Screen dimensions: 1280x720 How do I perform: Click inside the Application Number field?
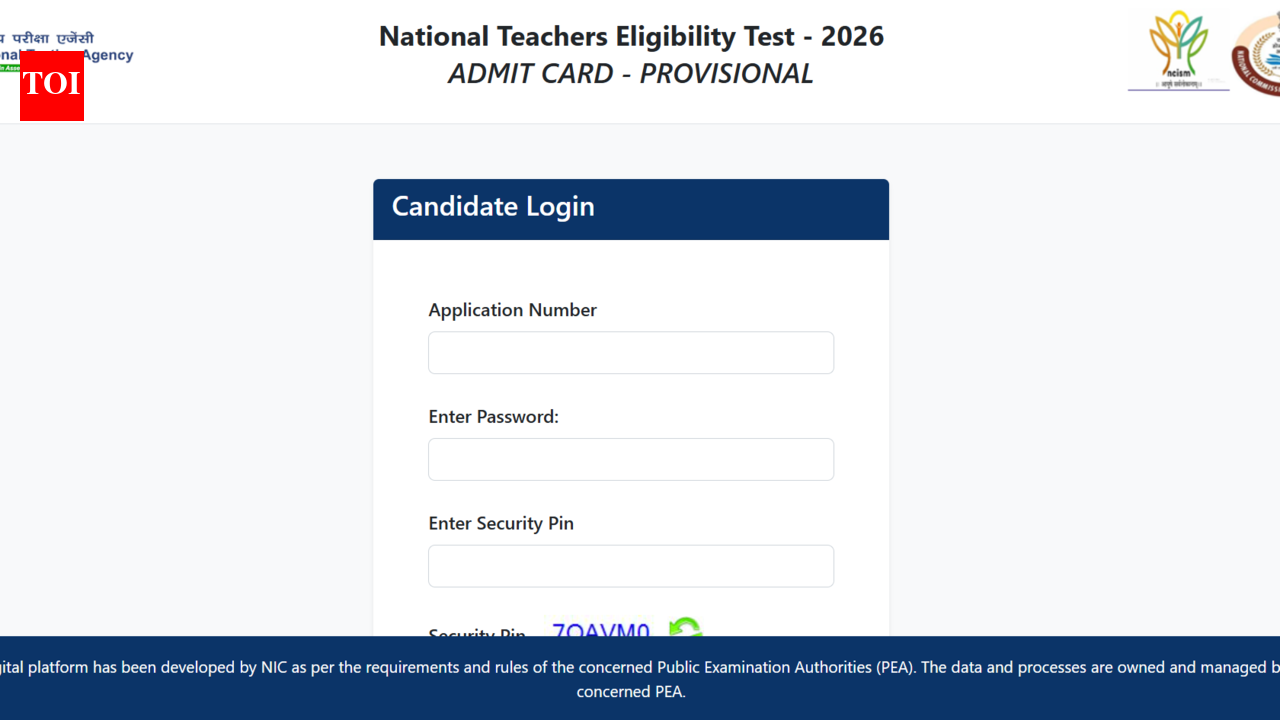630,352
